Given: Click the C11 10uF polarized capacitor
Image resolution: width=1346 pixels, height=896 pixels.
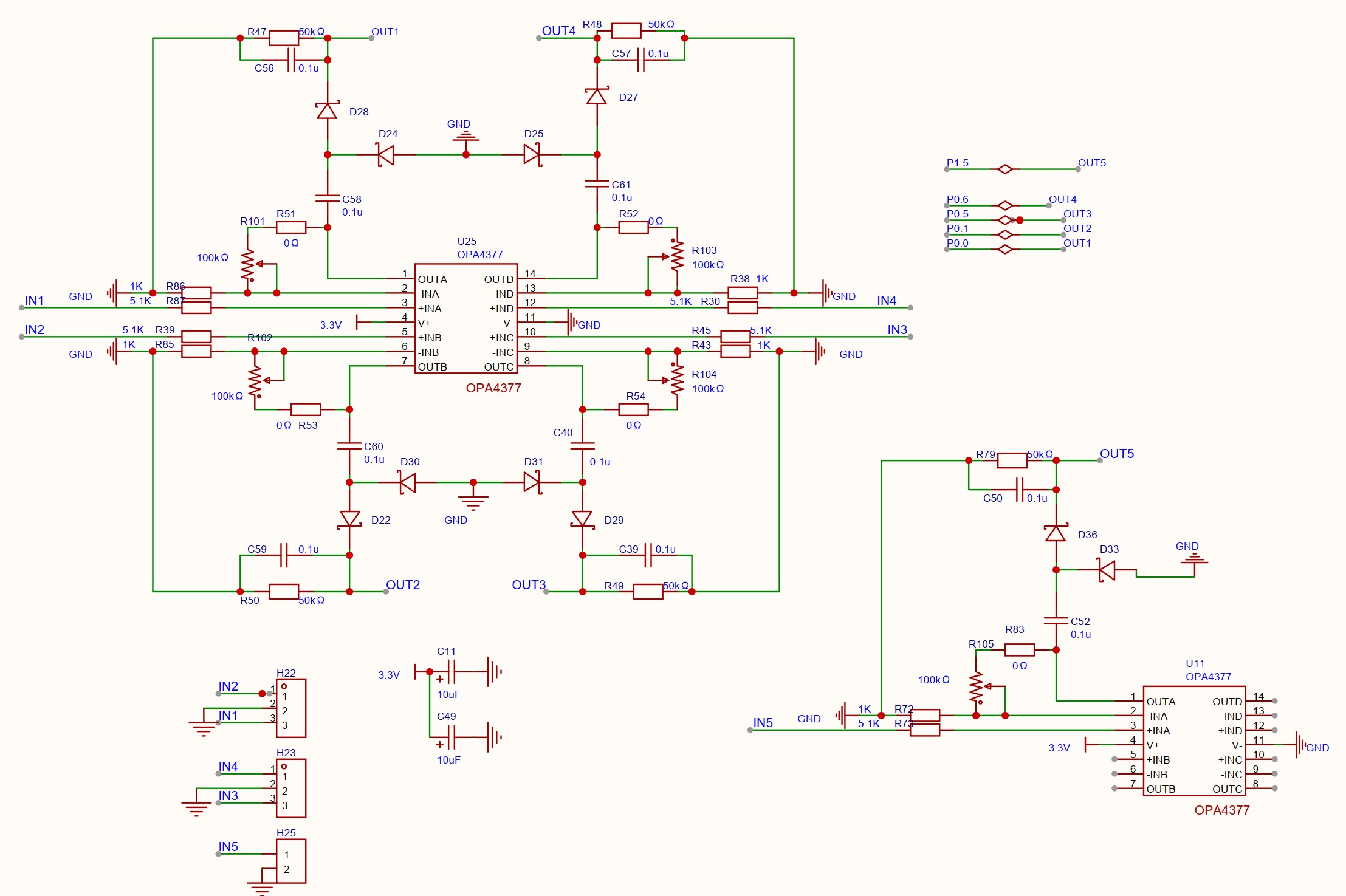Looking at the screenshot, I should [452, 672].
